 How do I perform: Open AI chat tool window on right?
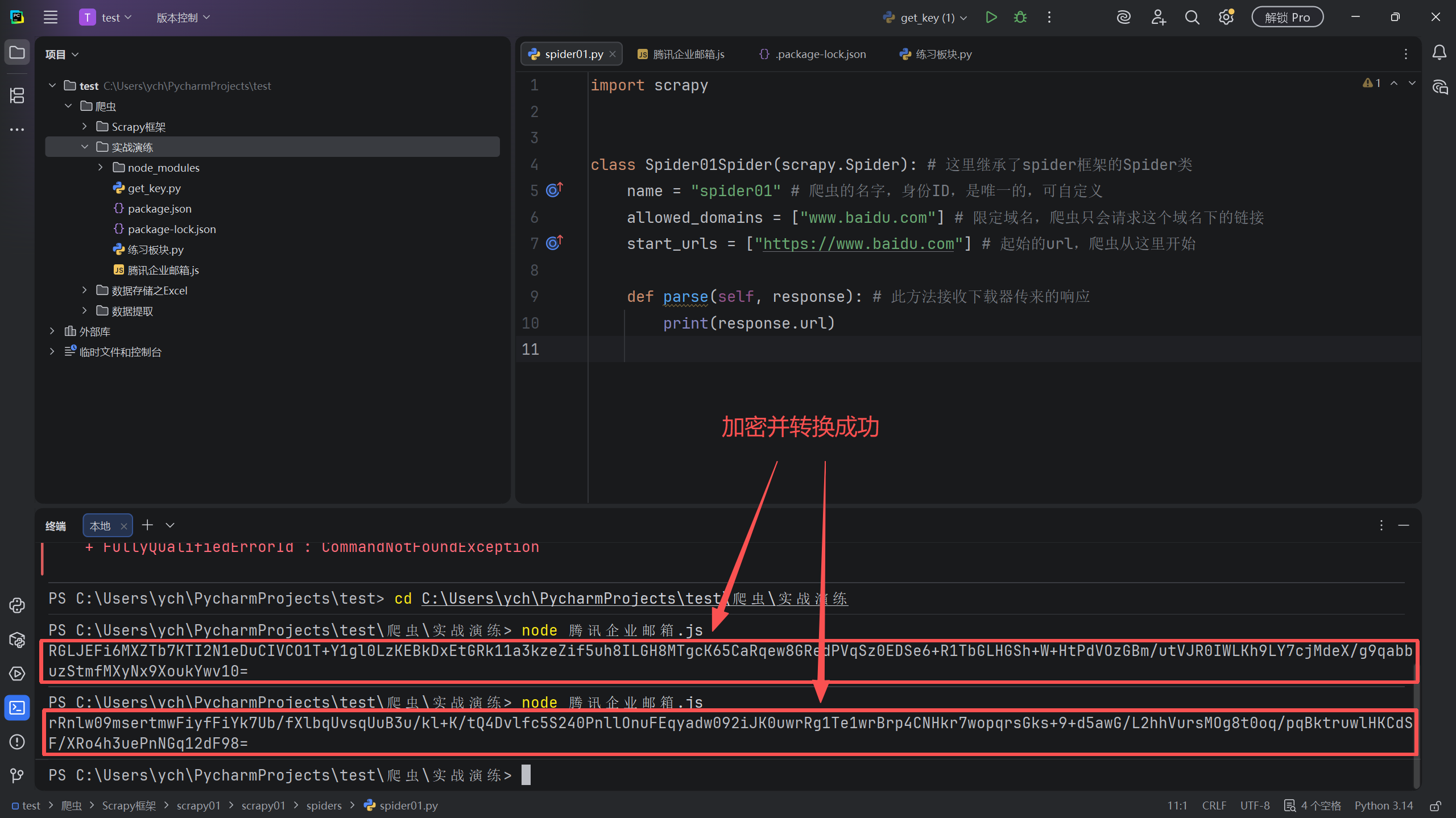click(1440, 87)
